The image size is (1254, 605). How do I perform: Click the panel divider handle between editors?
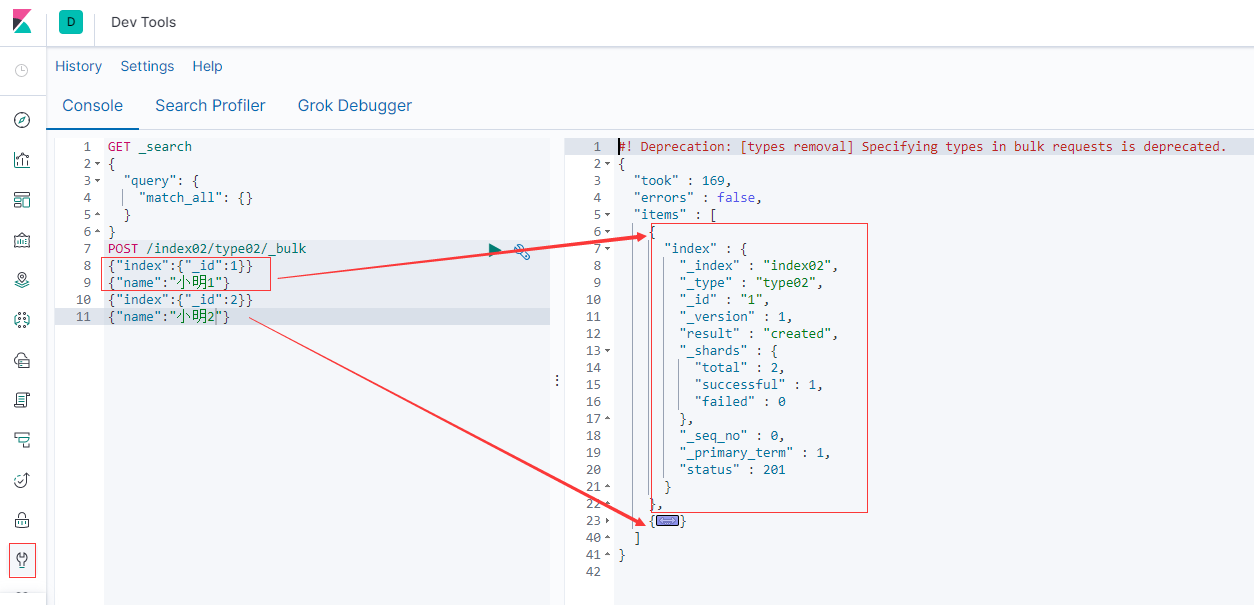(x=557, y=381)
